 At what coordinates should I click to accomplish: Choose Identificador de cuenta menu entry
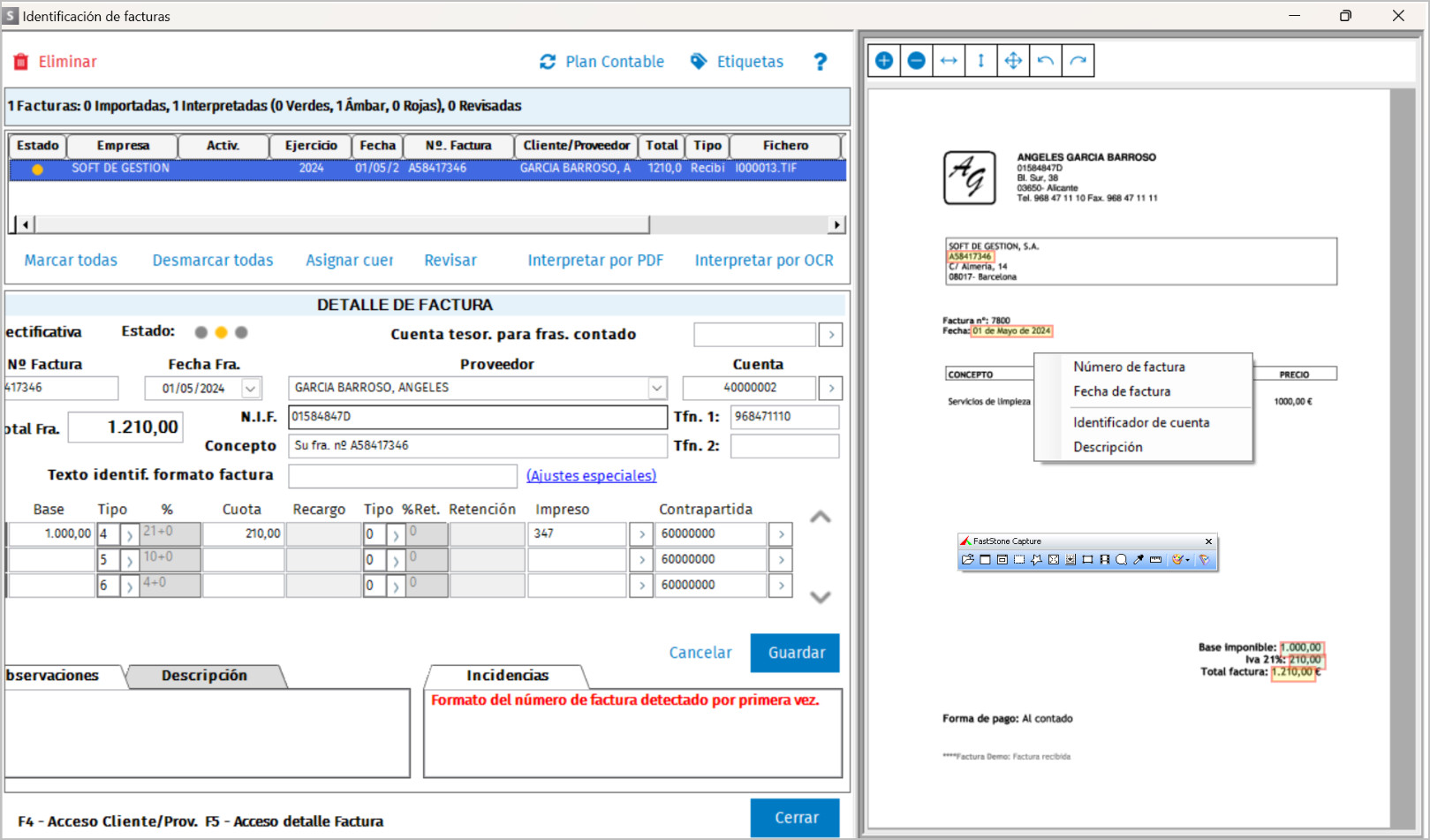(1143, 422)
